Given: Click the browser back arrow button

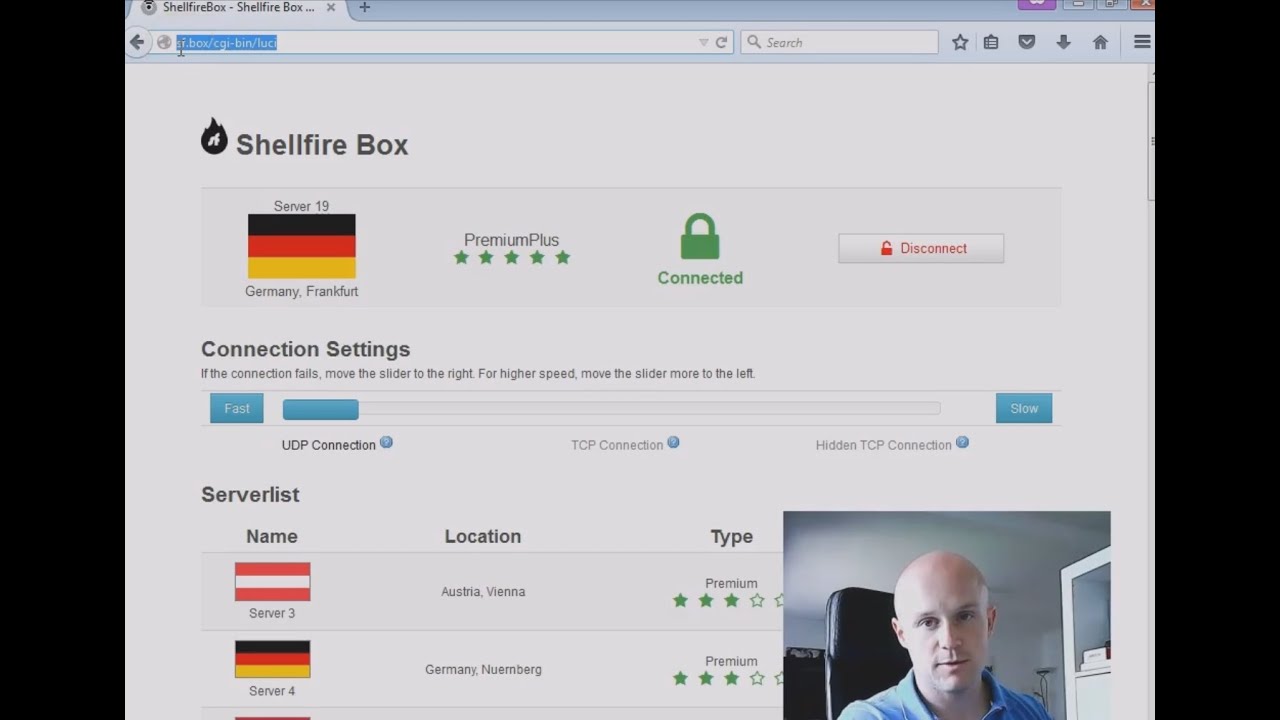Looking at the screenshot, I should click(x=137, y=42).
